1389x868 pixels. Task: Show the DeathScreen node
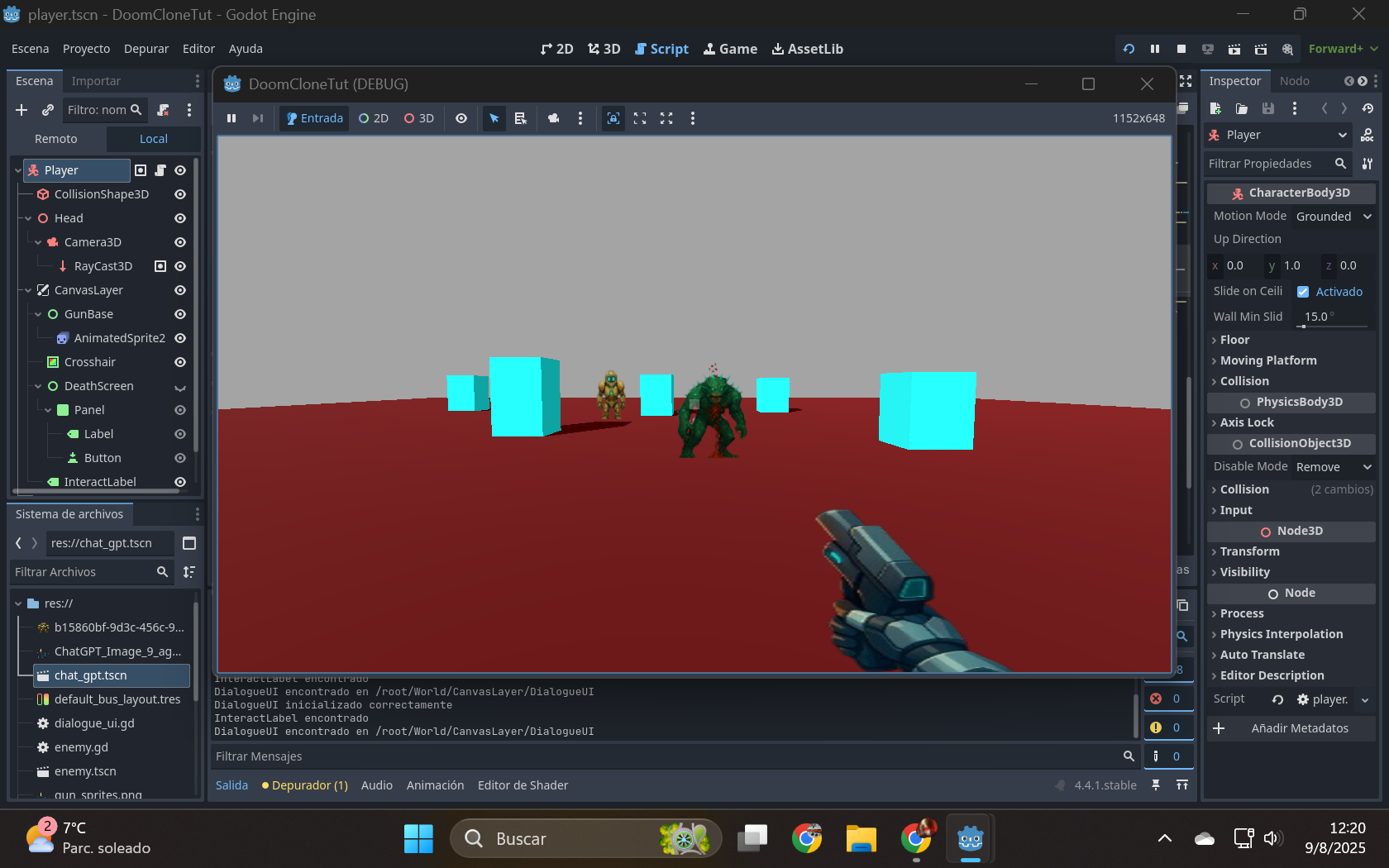(x=180, y=387)
